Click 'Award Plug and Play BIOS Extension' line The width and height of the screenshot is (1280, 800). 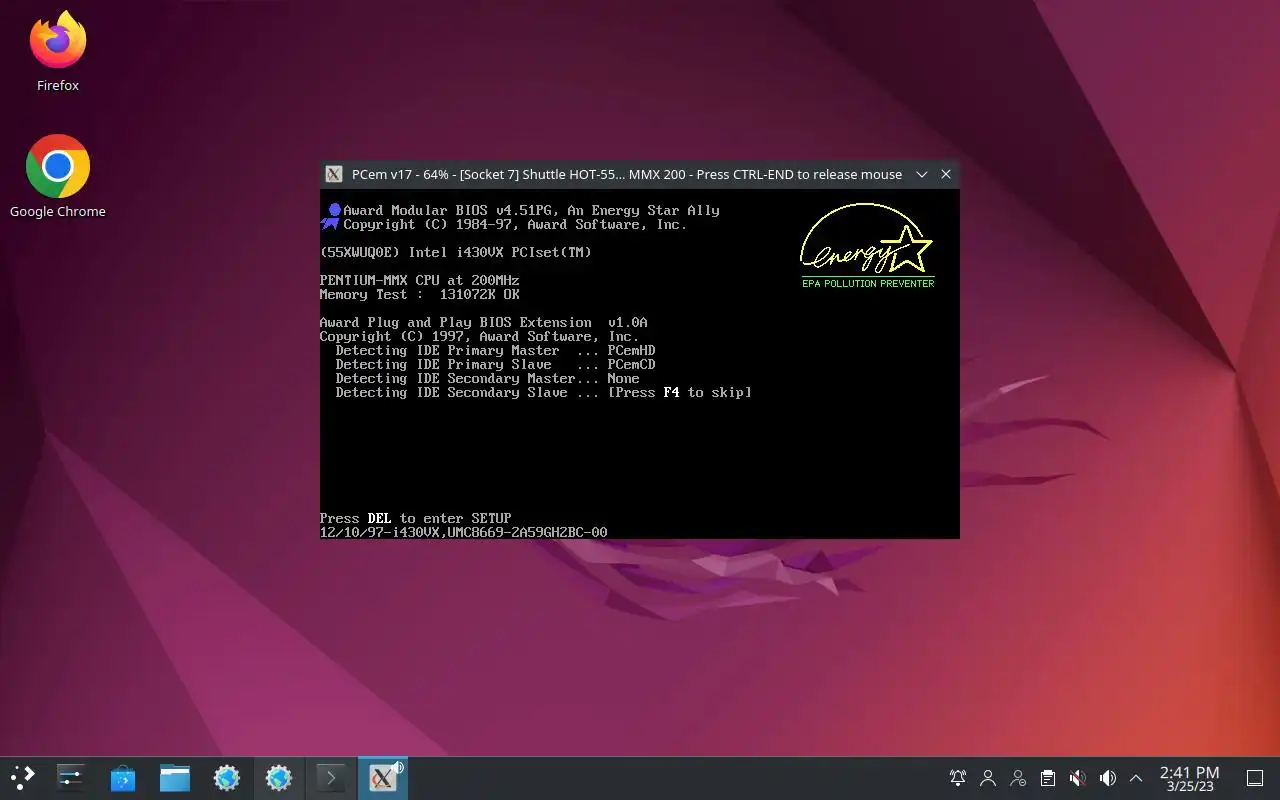(x=483, y=322)
